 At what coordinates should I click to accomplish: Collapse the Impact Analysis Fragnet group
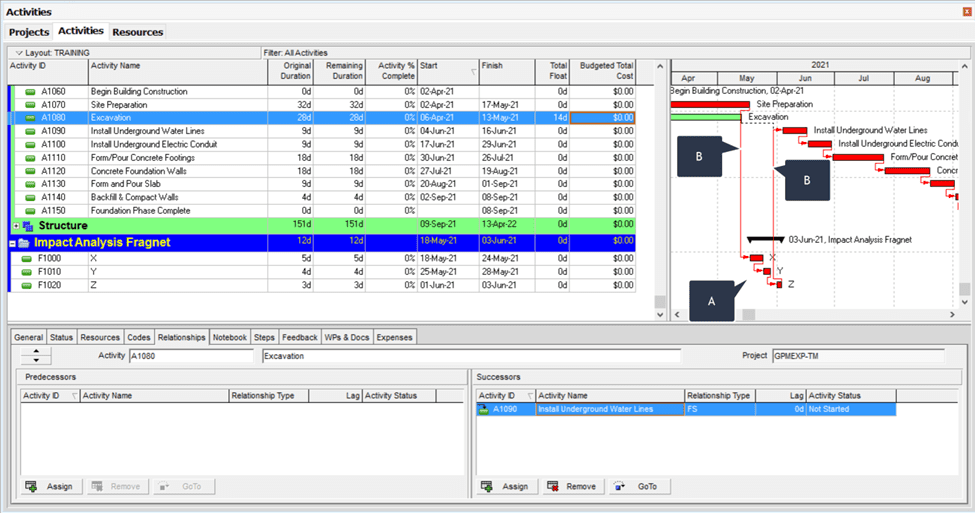[12, 244]
